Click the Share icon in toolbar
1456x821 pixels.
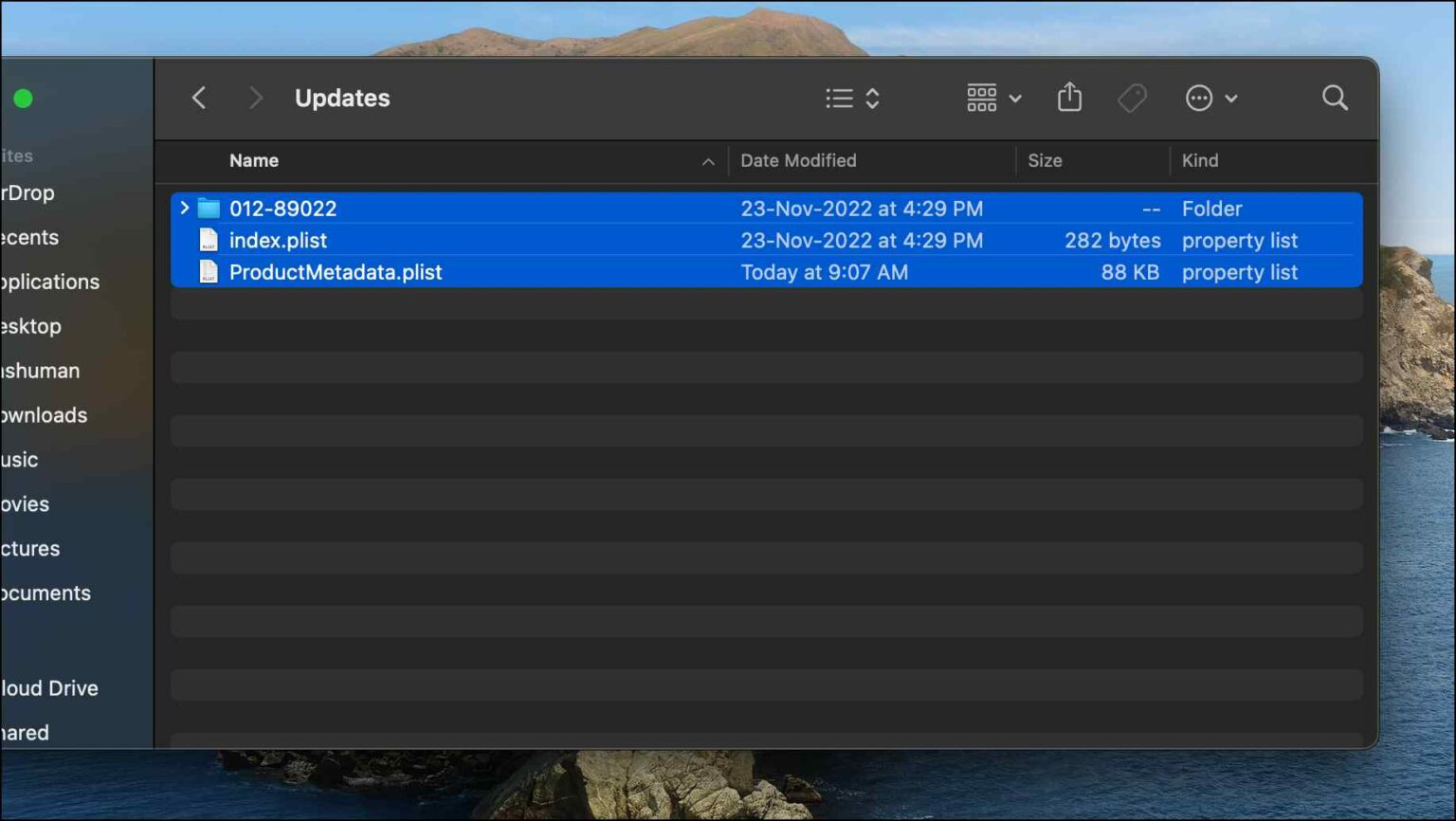pyautogui.click(x=1069, y=98)
